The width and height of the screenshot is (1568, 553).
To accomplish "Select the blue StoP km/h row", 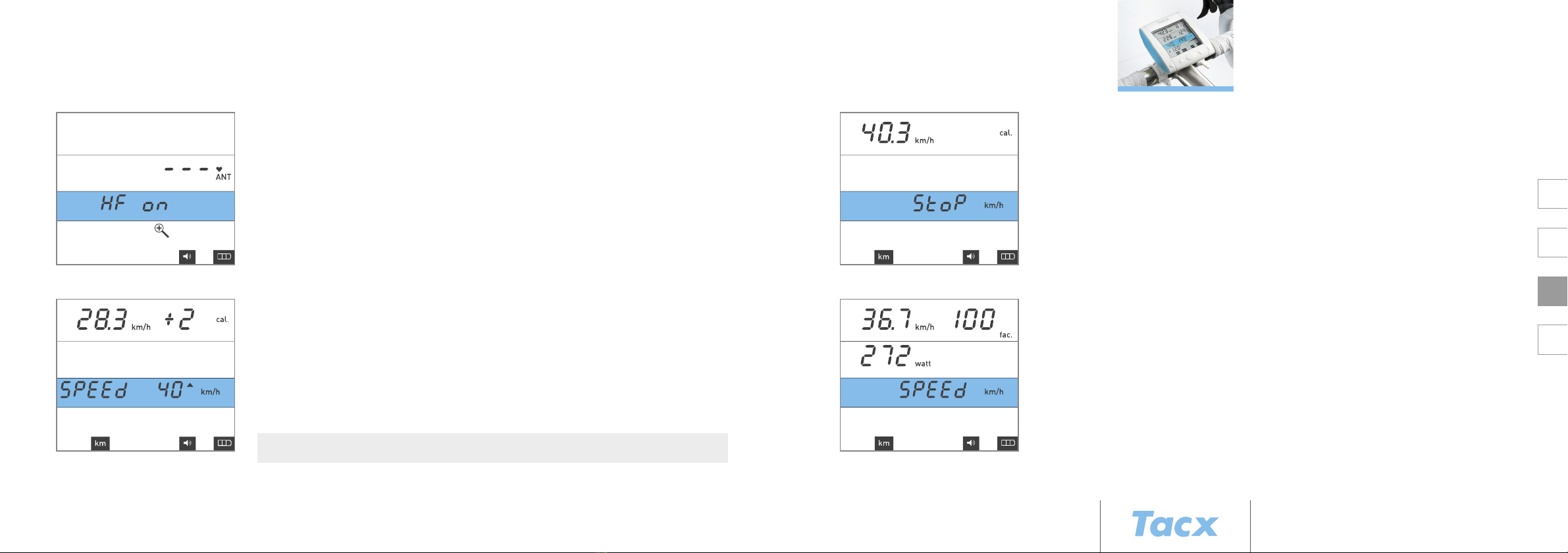I will (929, 206).
